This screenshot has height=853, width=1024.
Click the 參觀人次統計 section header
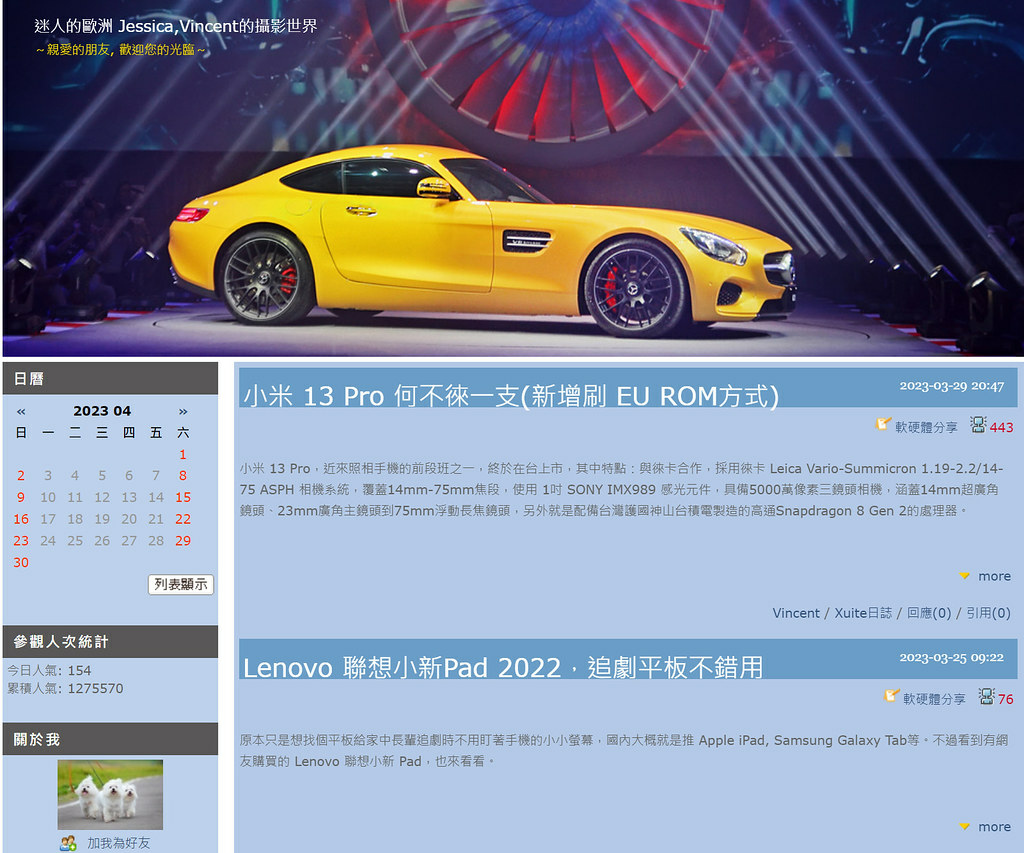pos(110,641)
